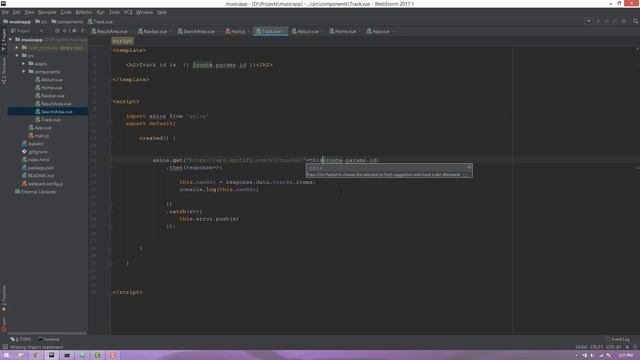Expand the node_modules folder

coord(17,48)
